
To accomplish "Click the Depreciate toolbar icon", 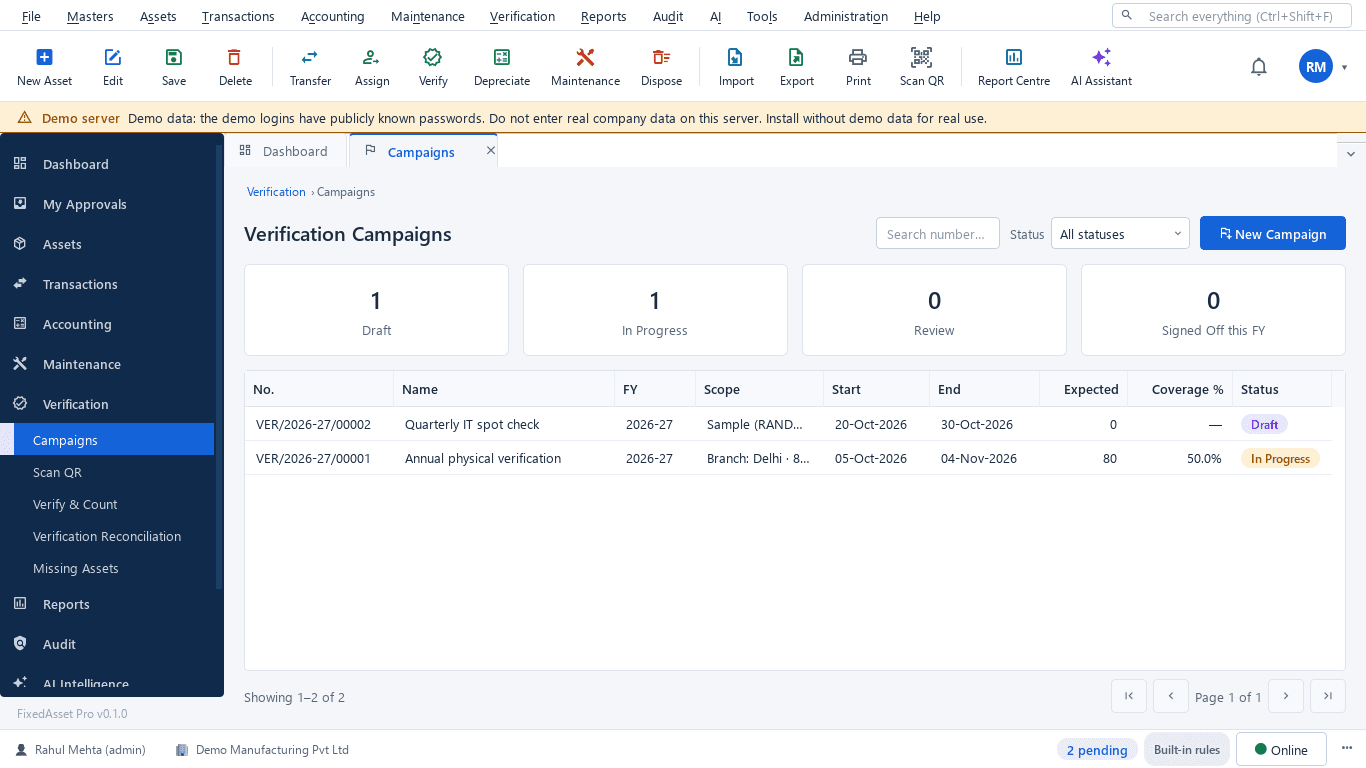I will [502, 68].
